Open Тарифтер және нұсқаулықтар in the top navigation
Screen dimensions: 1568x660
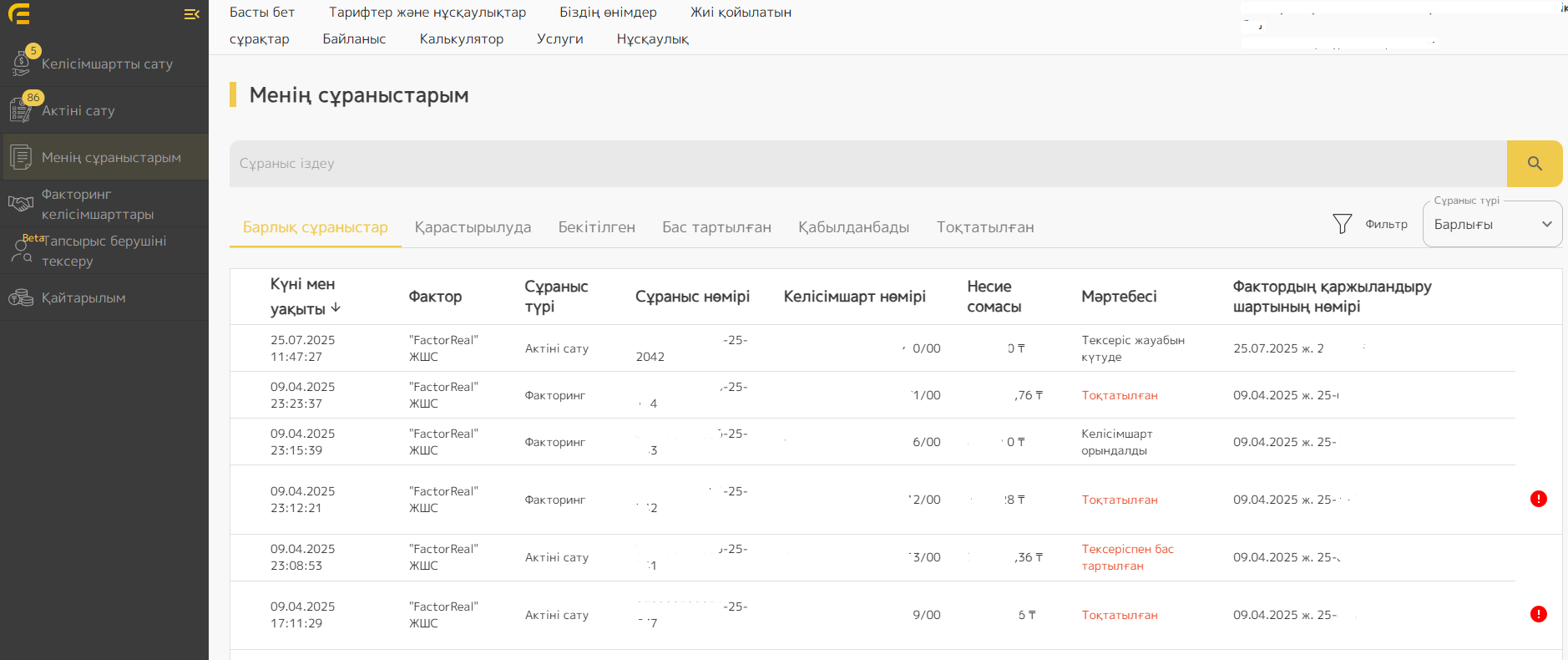pos(427,13)
